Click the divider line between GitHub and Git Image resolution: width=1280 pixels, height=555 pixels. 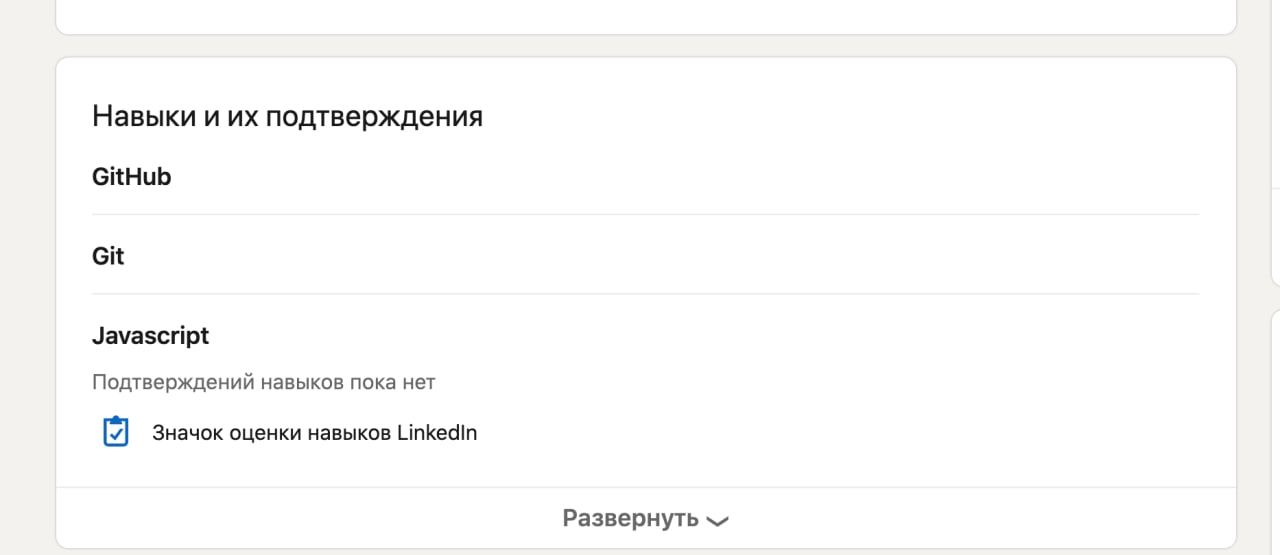click(x=645, y=214)
